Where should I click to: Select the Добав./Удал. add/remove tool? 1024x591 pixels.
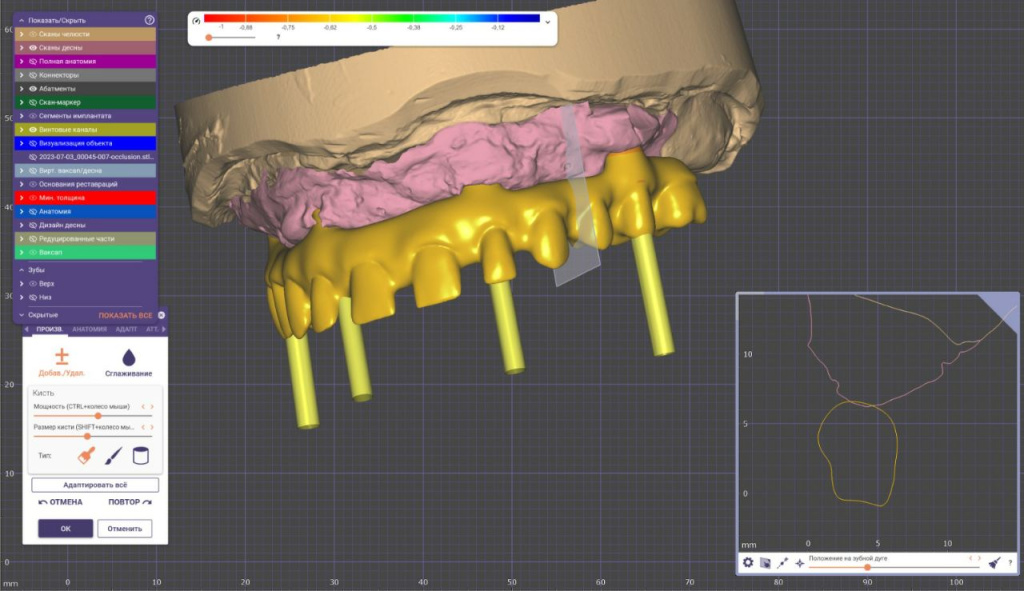coord(61,362)
